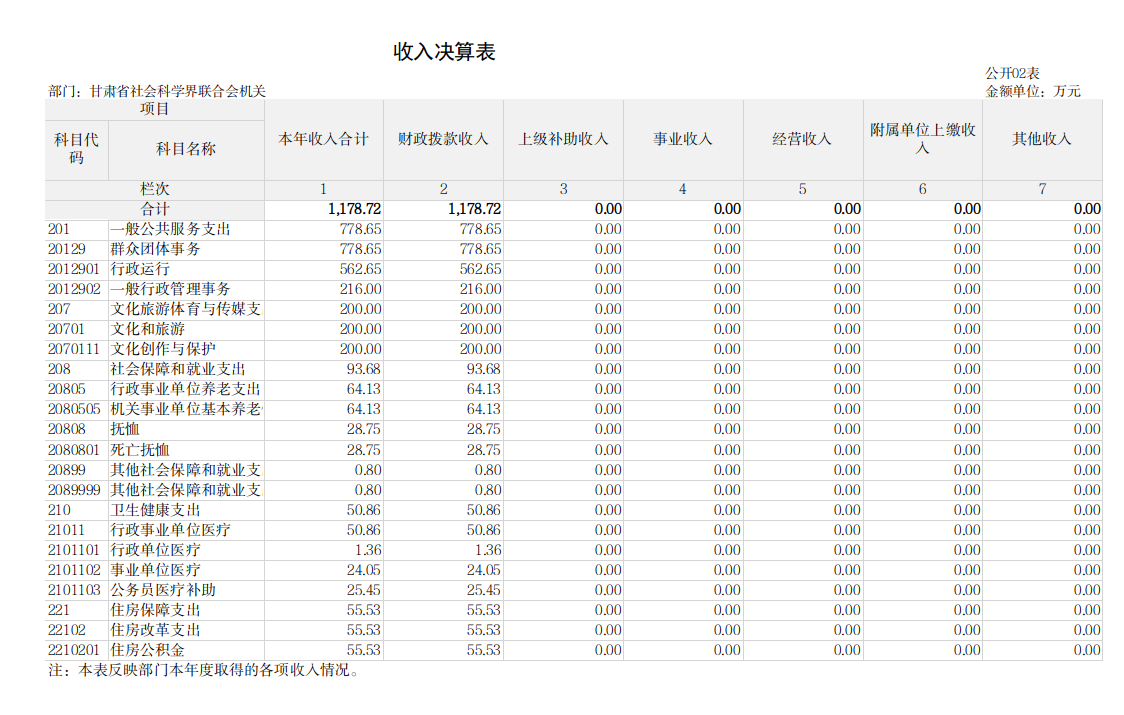Viewport: 1124px width, 715px height.
Task: Click the 住房公积金 row name
Action: (x=148, y=650)
